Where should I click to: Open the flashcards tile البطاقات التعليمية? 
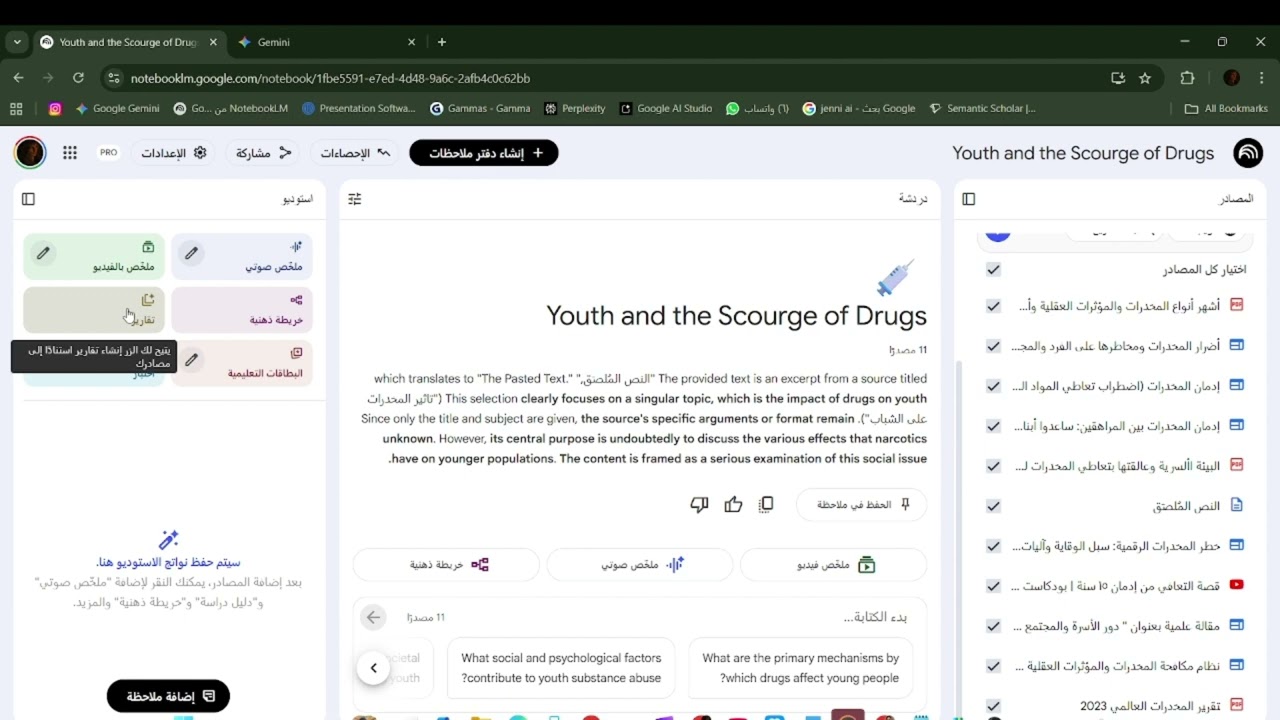(x=242, y=363)
